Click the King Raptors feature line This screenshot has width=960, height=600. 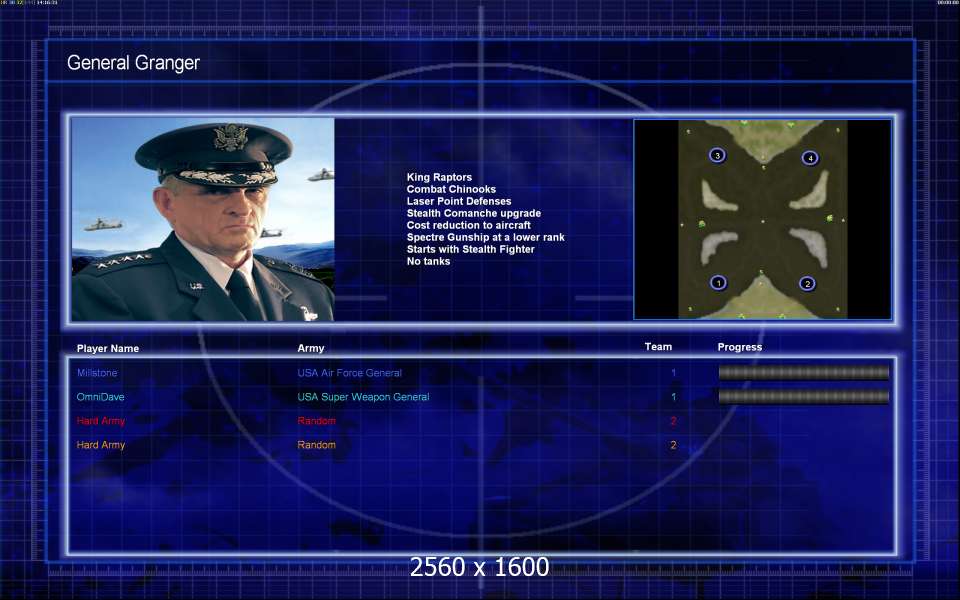(439, 177)
